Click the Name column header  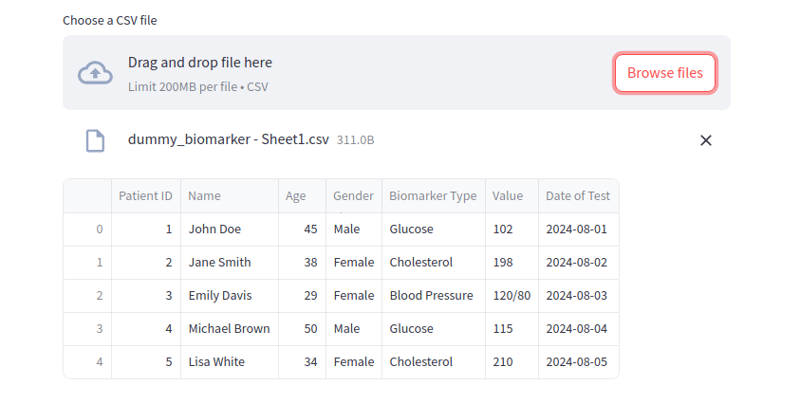pos(205,196)
